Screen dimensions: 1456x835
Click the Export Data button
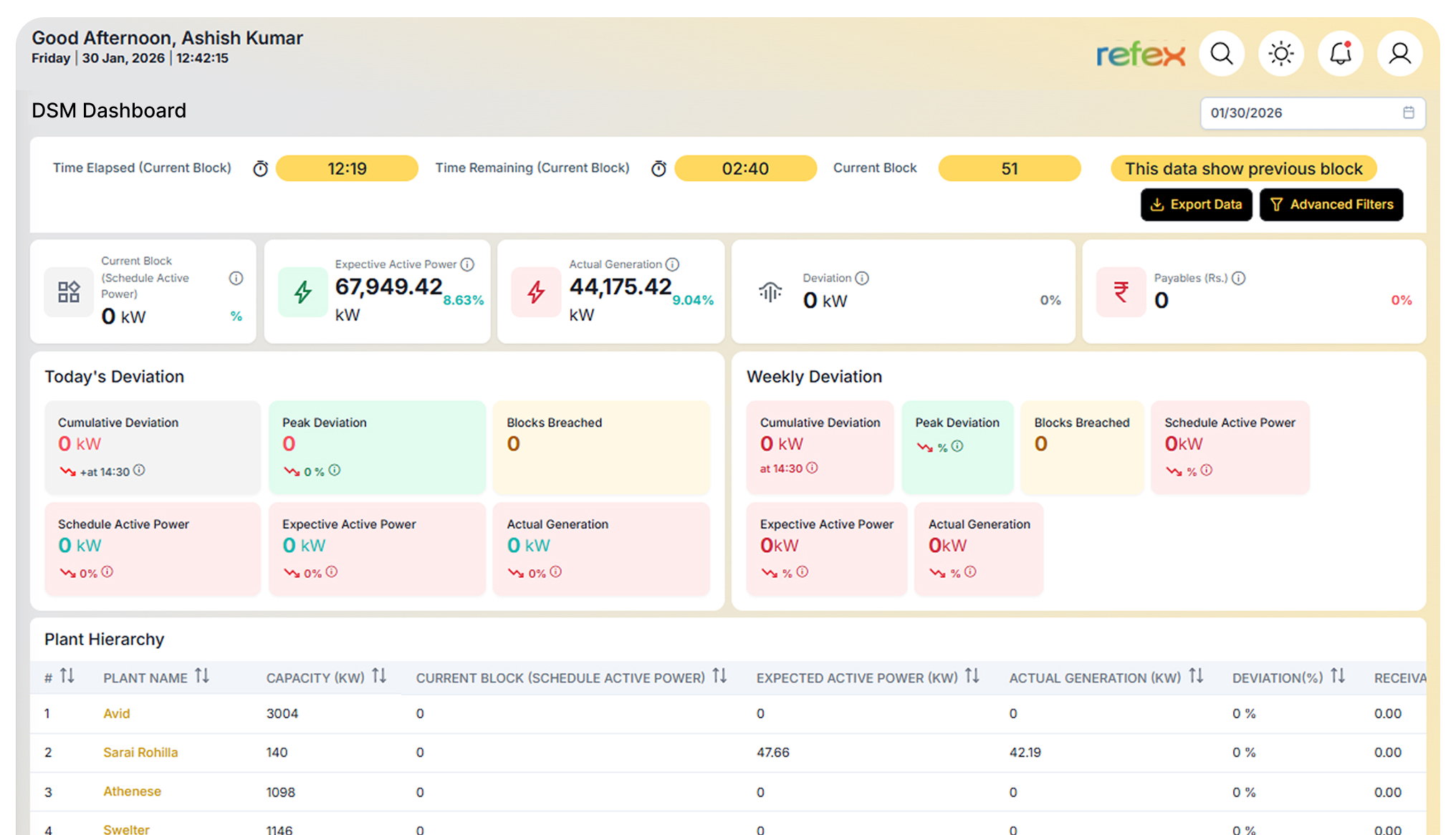(x=1196, y=204)
